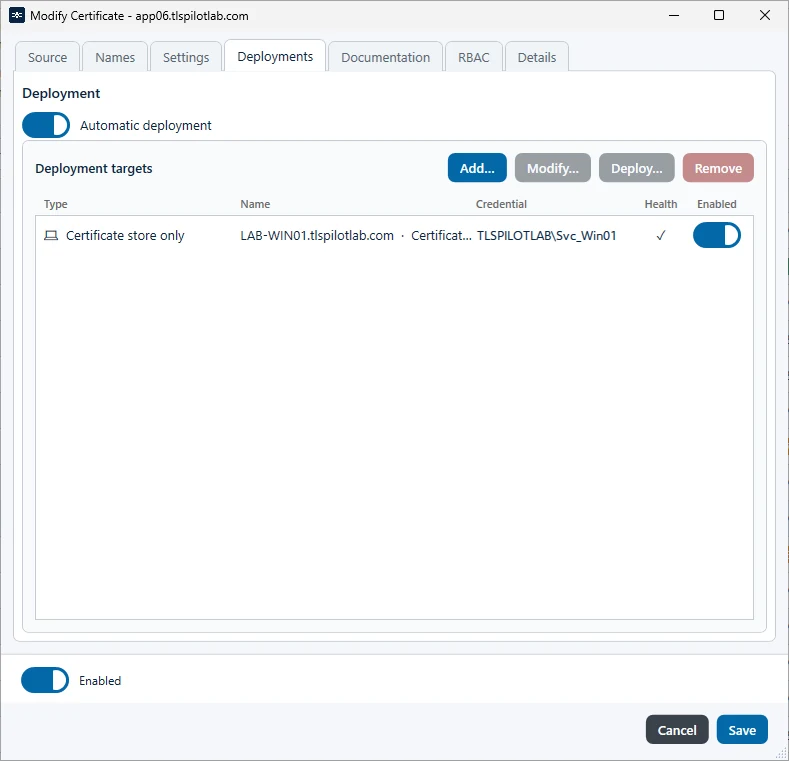Click the Modify... button
The image size is (789, 761).
553,168
